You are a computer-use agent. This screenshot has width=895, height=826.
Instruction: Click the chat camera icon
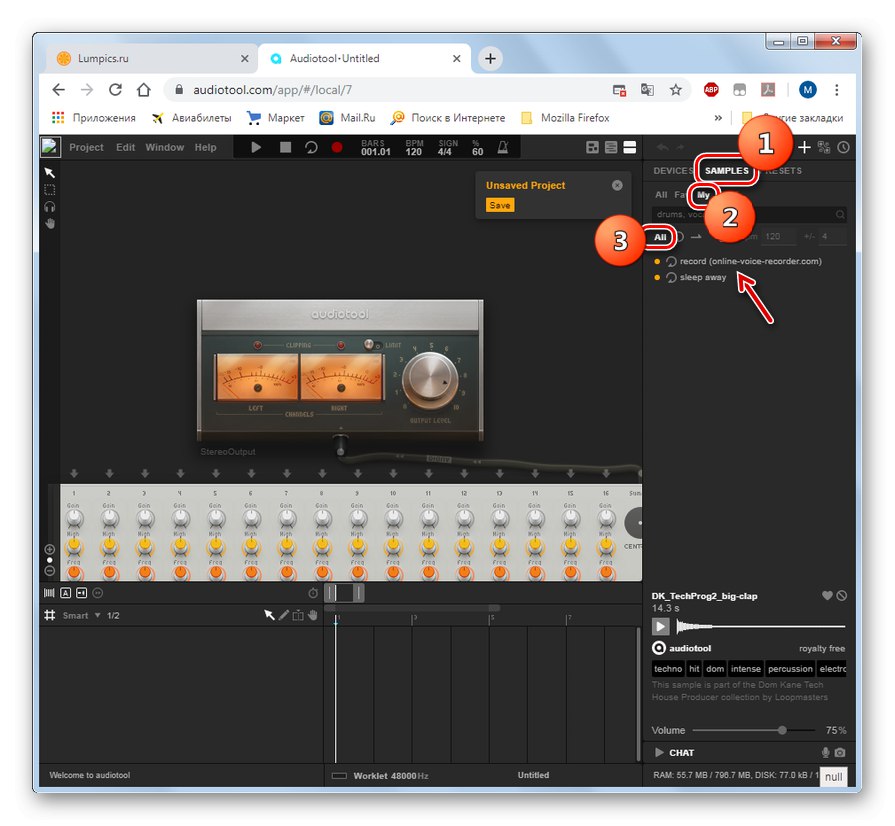click(840, 752)
